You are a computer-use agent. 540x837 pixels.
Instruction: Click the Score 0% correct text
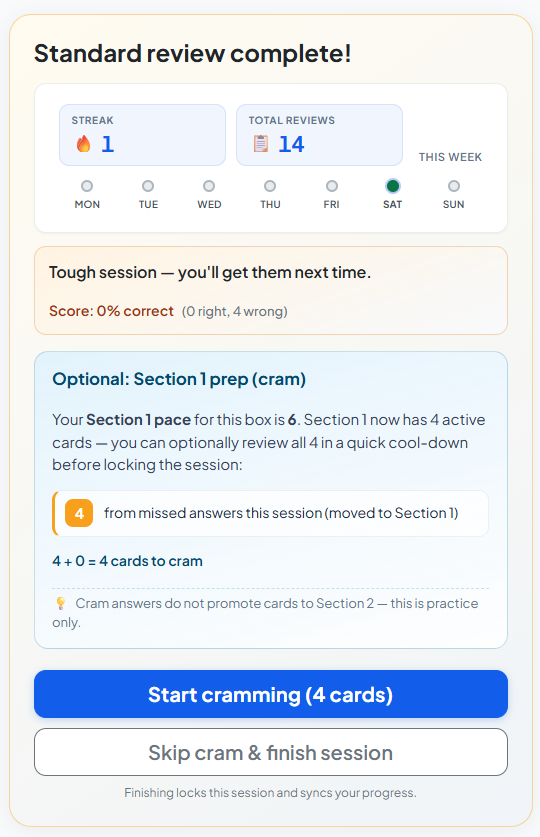(112, 311)
